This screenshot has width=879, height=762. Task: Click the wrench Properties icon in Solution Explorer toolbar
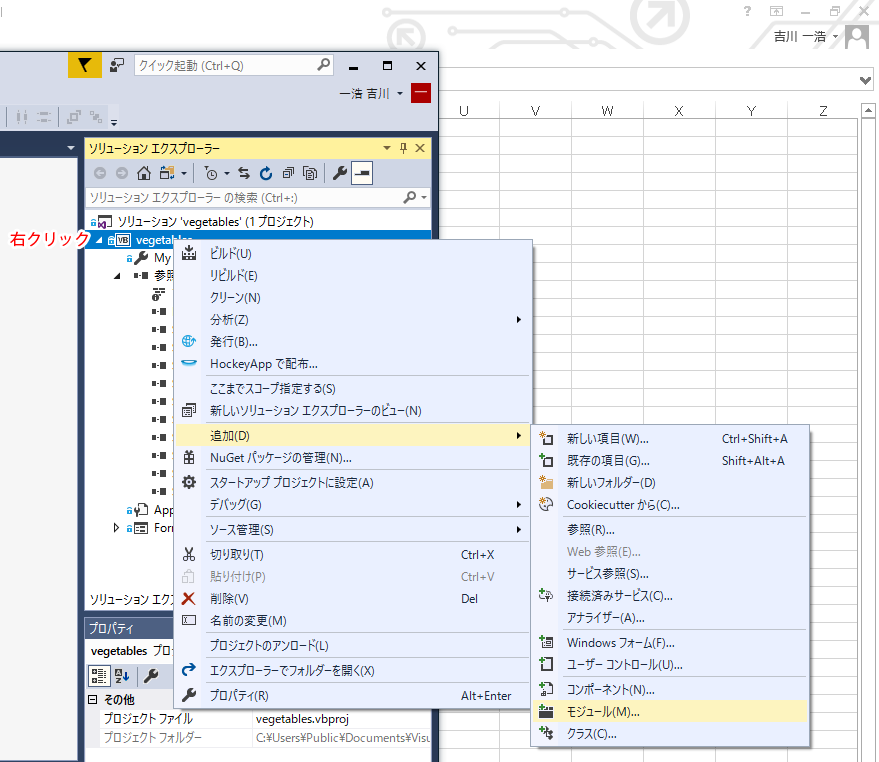[x=339, y=173]
